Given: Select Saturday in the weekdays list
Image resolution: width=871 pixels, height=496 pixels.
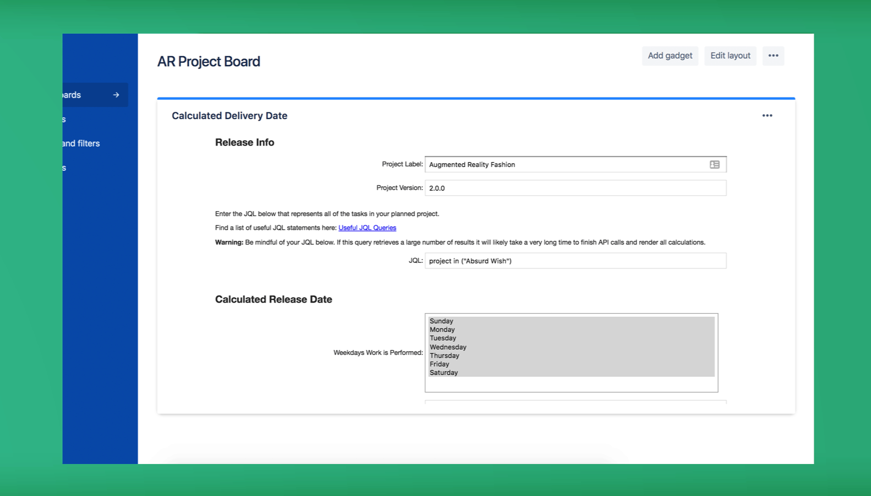Looking at the screenshot, I should (443, 373).
